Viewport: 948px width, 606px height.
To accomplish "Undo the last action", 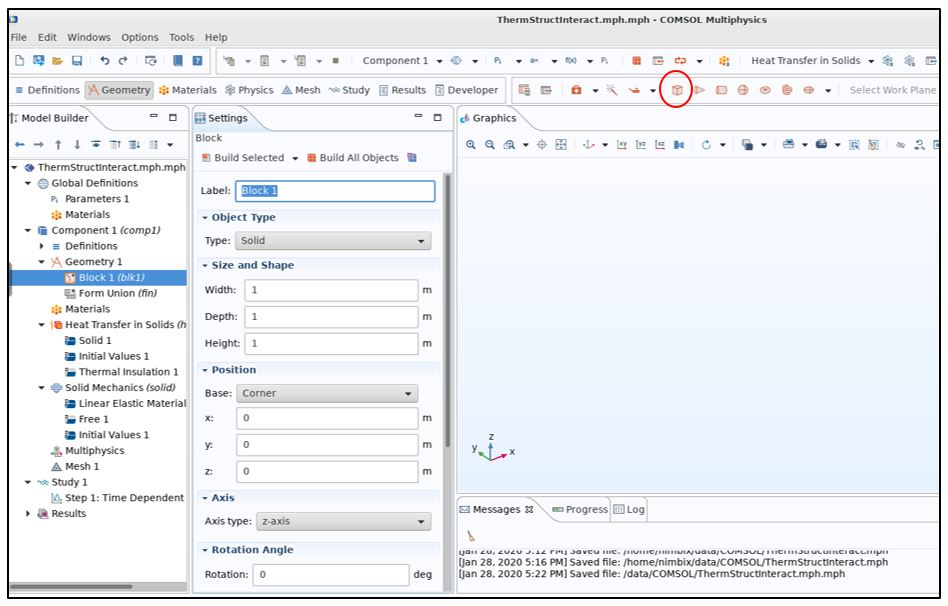I will [x=105, y=60].
